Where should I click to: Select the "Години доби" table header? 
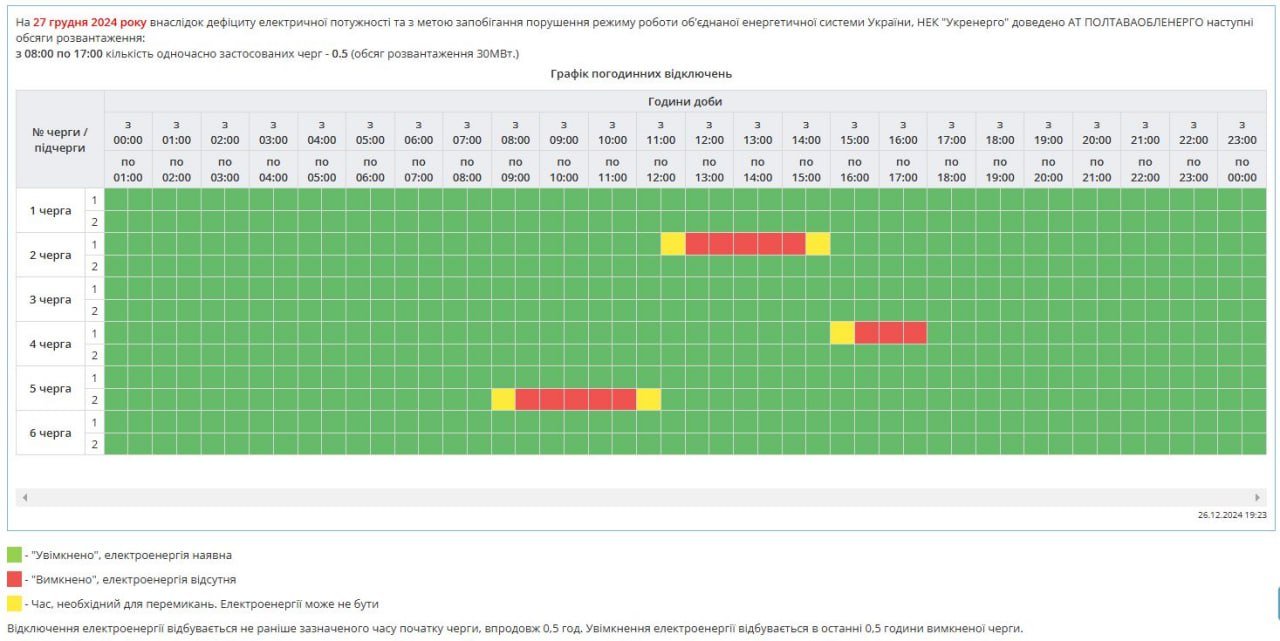685,101
